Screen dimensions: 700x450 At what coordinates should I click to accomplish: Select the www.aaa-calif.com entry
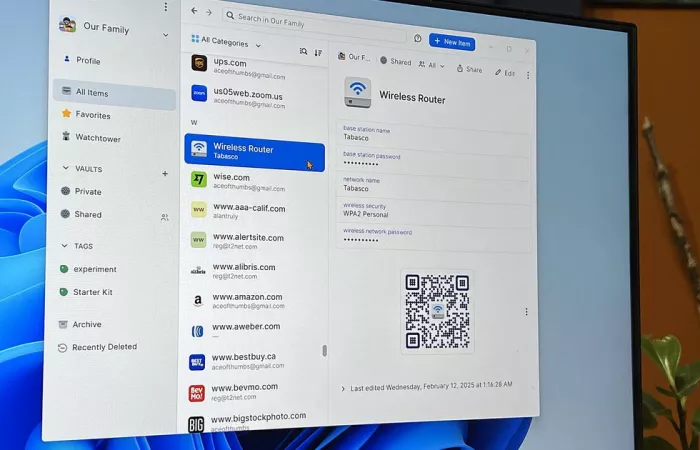pos(254,211)
